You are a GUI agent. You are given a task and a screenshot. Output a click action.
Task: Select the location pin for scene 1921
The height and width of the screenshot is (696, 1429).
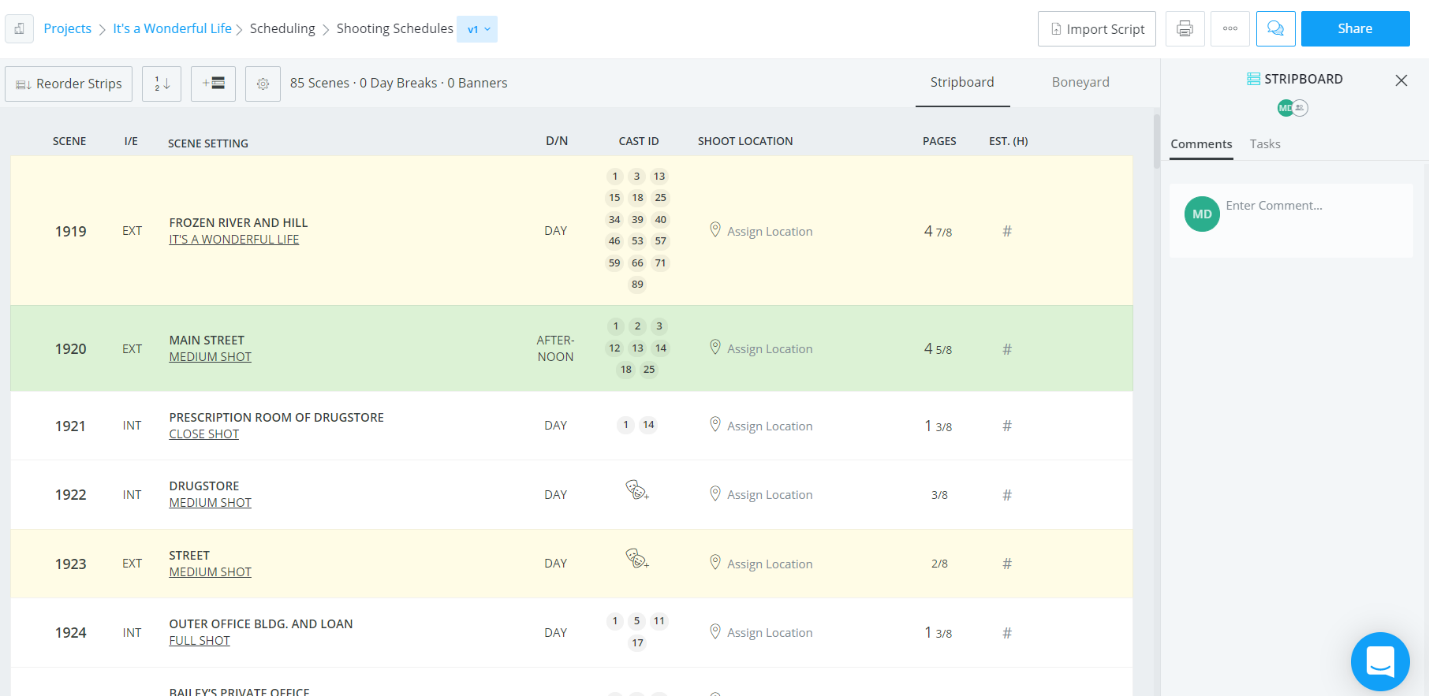click(x=716, y=425)
